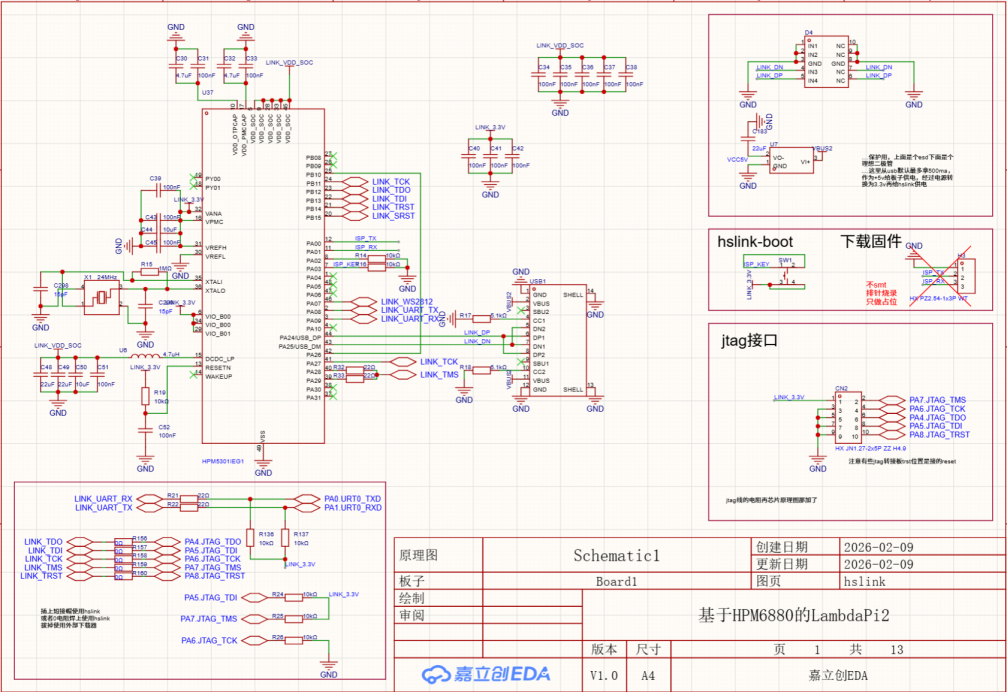
Task: Click the hslink-boot section heading
Action: click(757, 241)
